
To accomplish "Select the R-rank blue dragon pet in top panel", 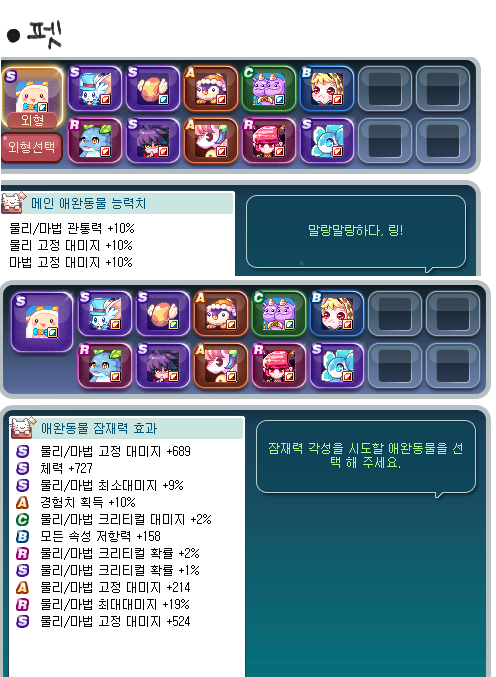I will 95,141.
